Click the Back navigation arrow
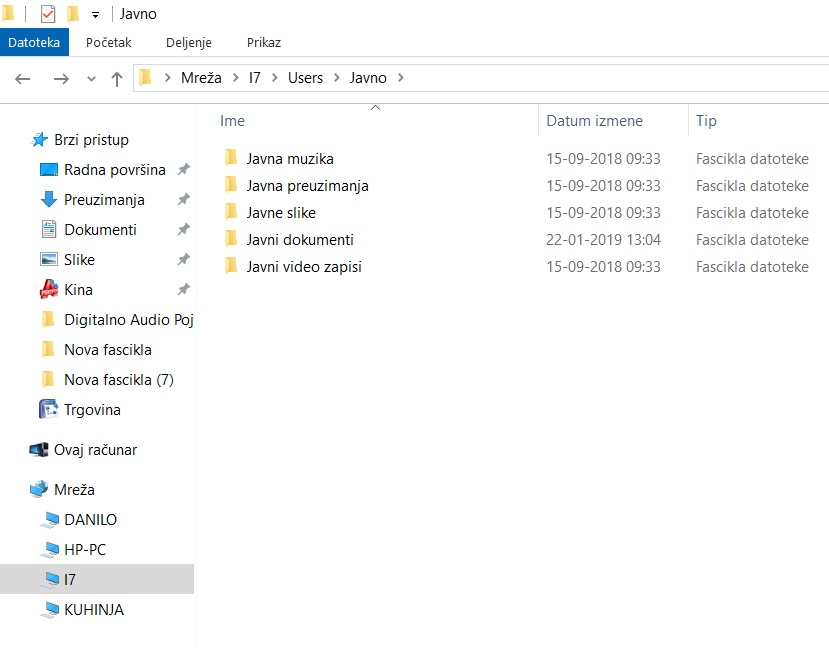Image resolution: width=829 pixels, height=648 pixels. click(x=23, y=78)
